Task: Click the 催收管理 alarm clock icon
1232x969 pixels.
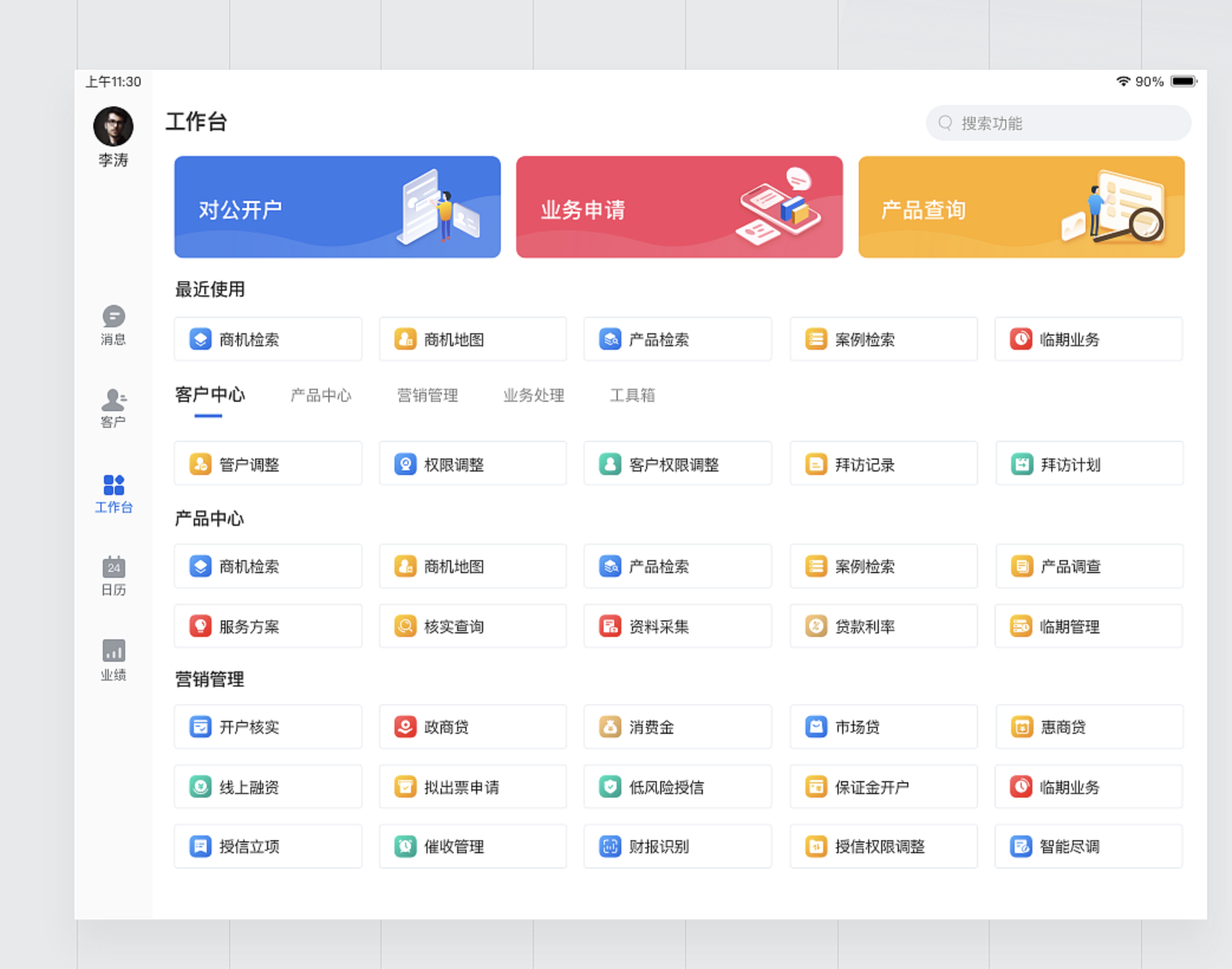Action: [x=405, y=846]
